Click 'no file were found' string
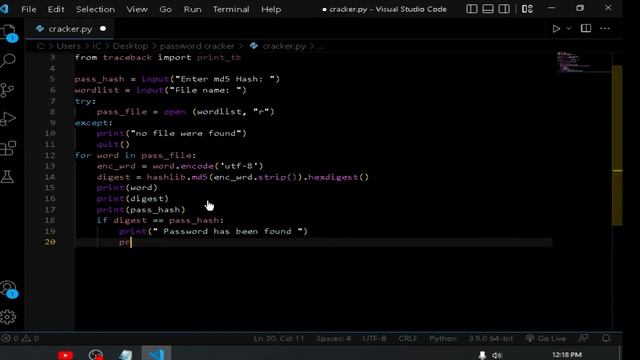640x360 pixels. coord(185,133)
